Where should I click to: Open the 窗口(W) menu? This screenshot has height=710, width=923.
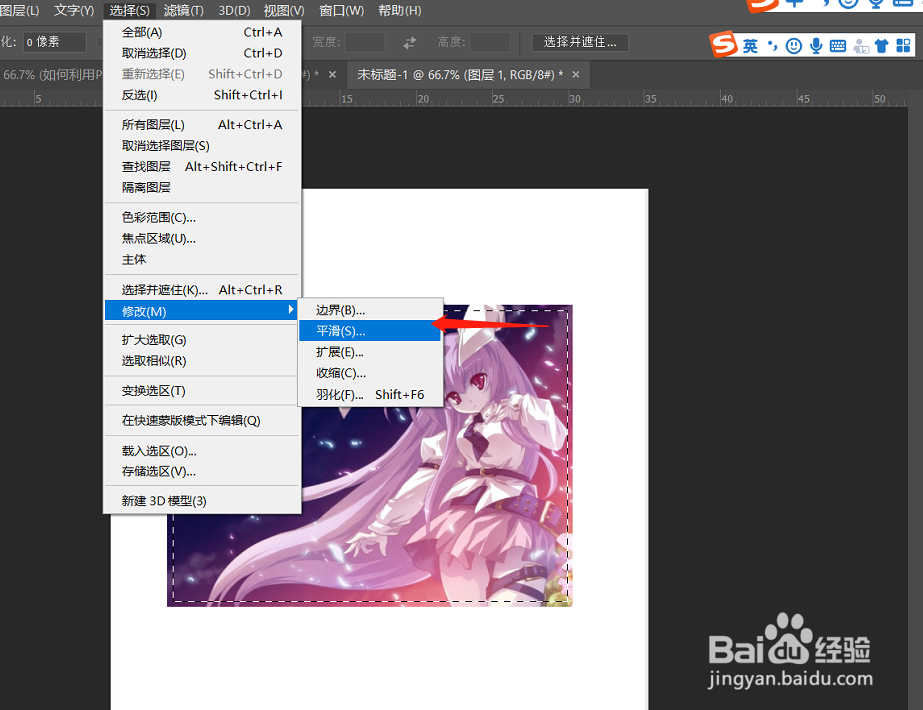pos(341,11)
